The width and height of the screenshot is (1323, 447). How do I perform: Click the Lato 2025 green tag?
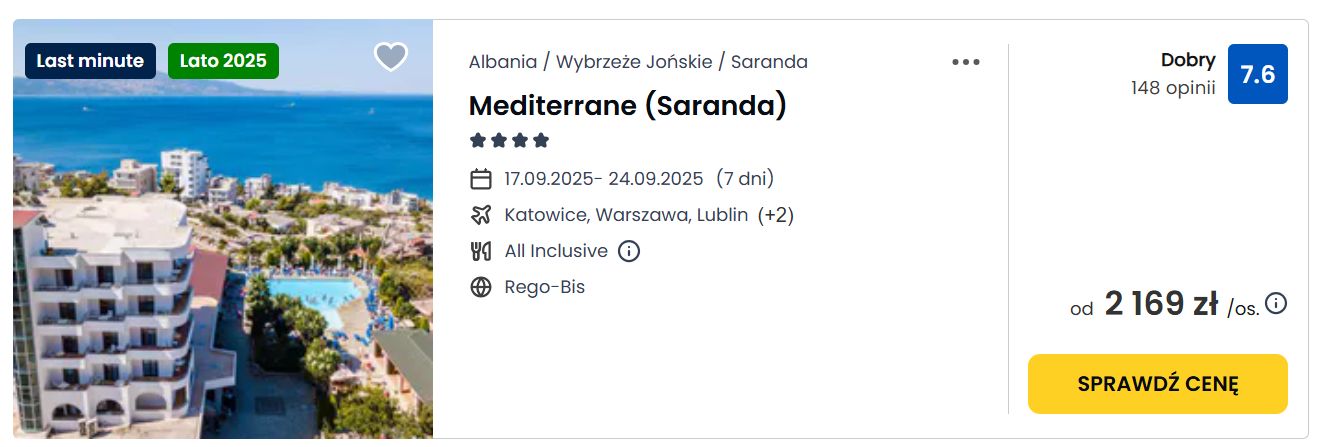(x=223, y=61)
